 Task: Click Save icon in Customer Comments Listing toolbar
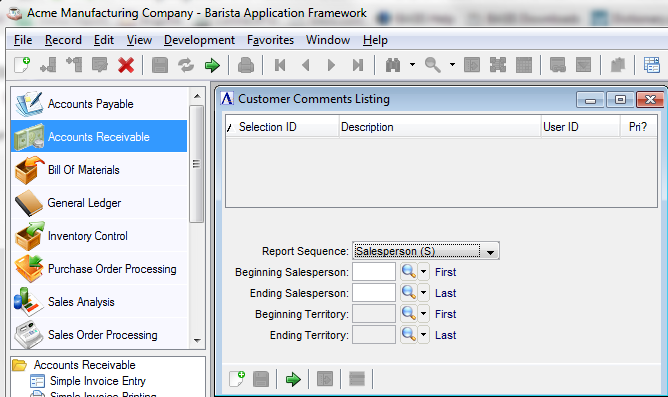pyautogui.click(x=261, y=379)
